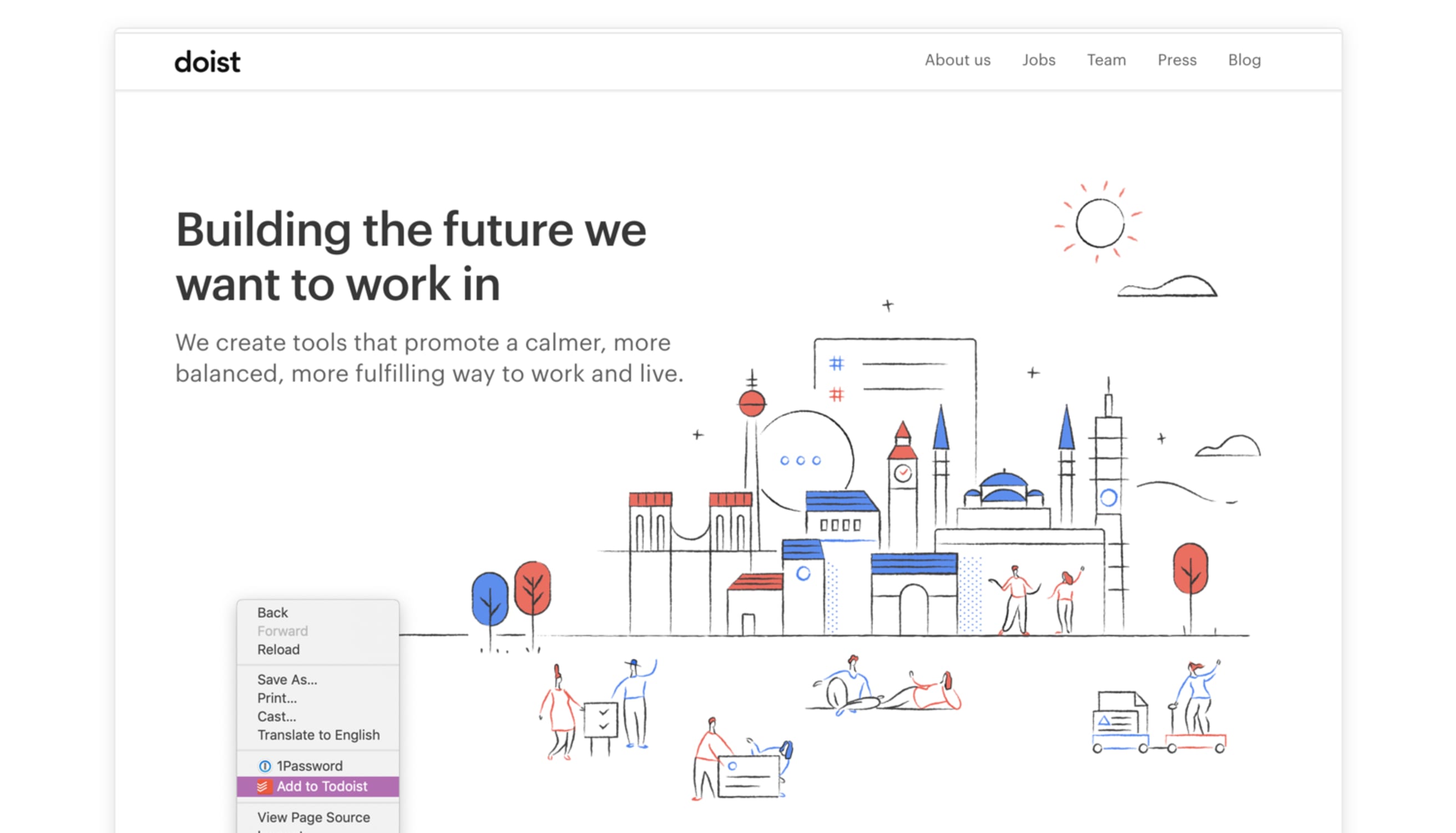
Task: Select Print from the context menu
Action: 277,698
